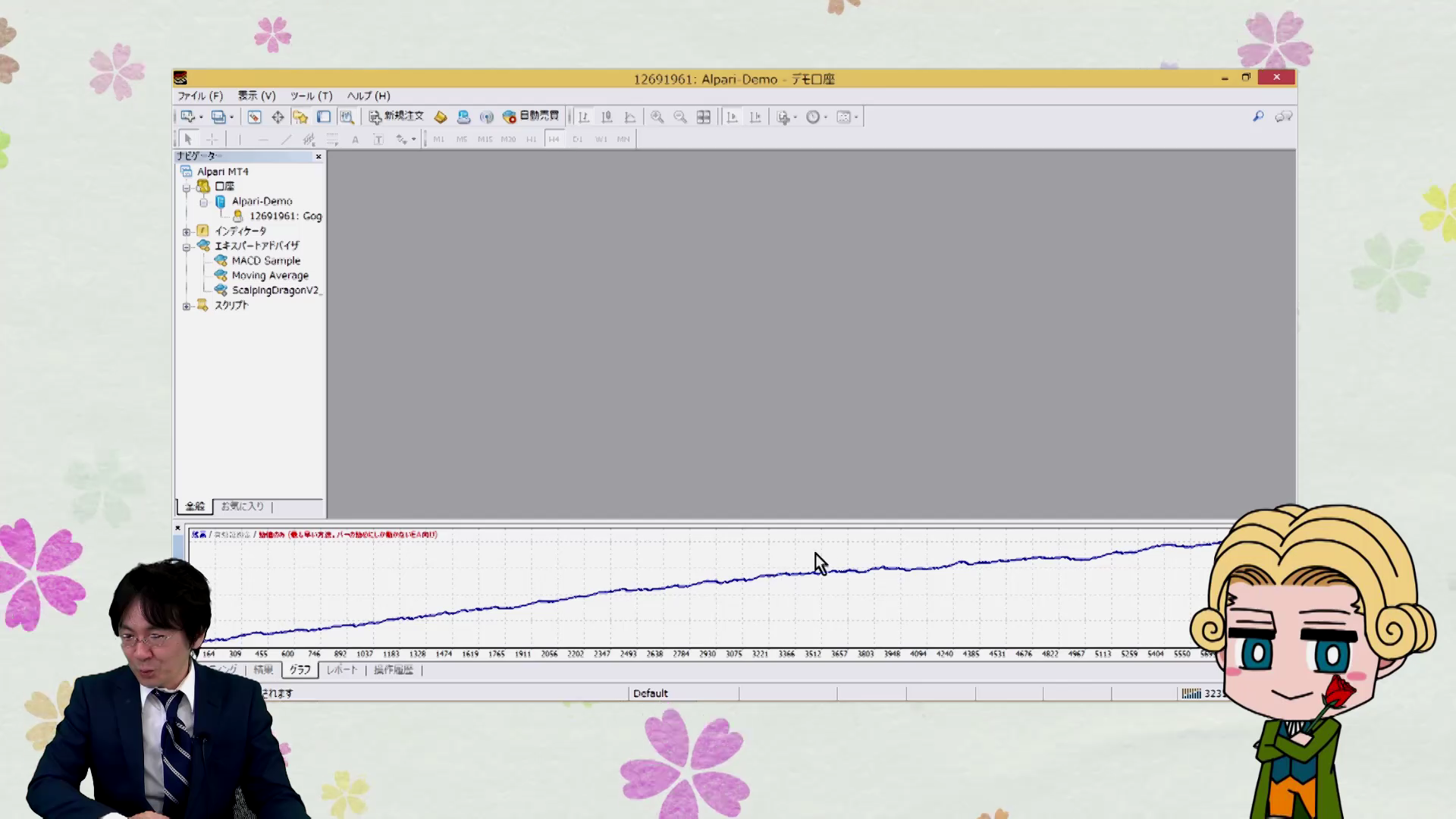The height and width of the screenshot is (819, 1456).
Task: Click the 新規注文 new order button
Action: pos(396,116)
